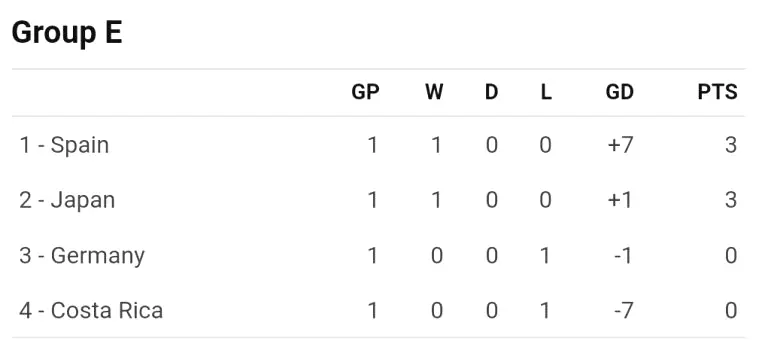The width and height of the screenshot is (768, 362).
Task: Select the PTS column header
Action: [718, 92]
